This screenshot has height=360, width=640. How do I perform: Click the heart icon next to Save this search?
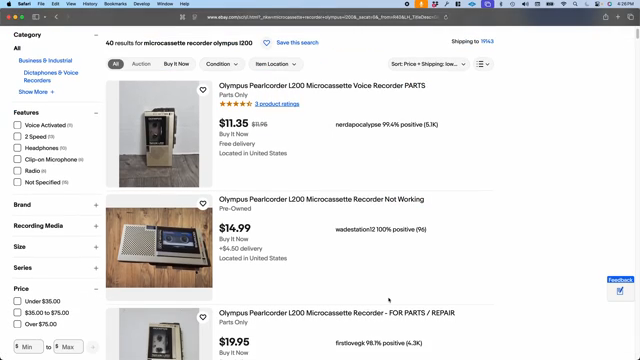tap(267, 43)
